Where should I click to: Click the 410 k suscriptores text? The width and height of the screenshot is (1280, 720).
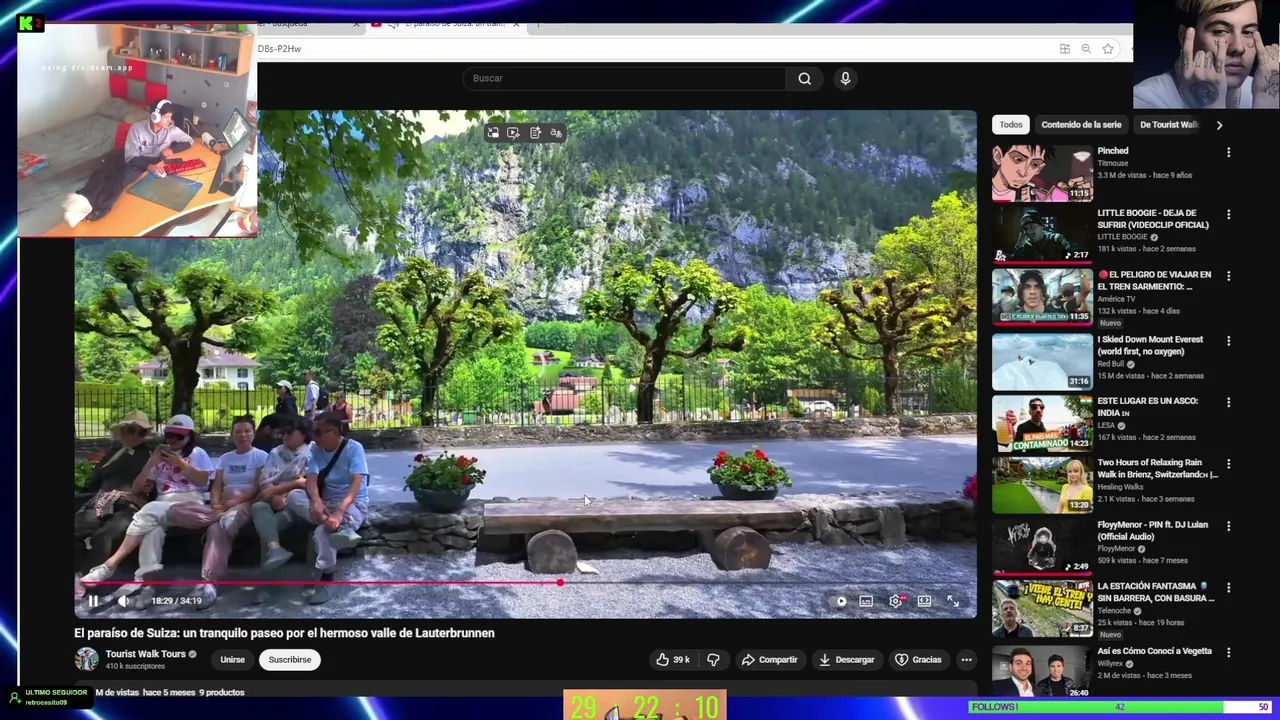pyautogui.click(x=135, y=666)
